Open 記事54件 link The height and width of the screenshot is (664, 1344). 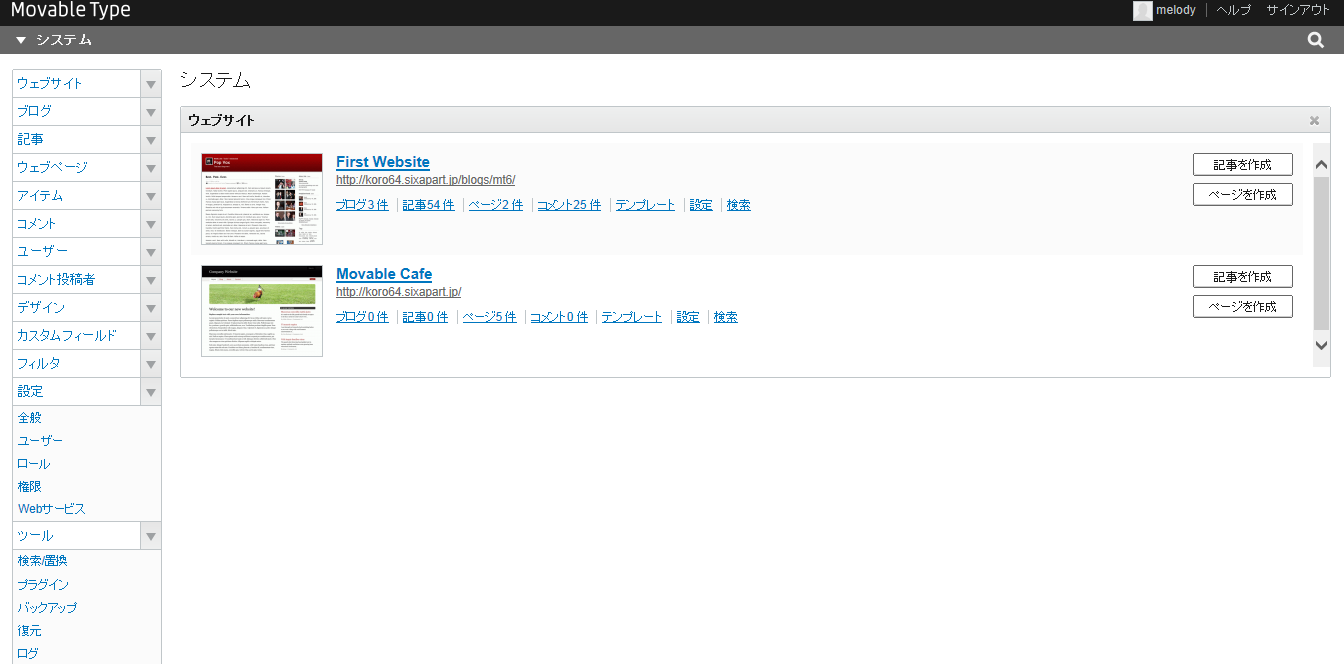click(x=428, y=205)
